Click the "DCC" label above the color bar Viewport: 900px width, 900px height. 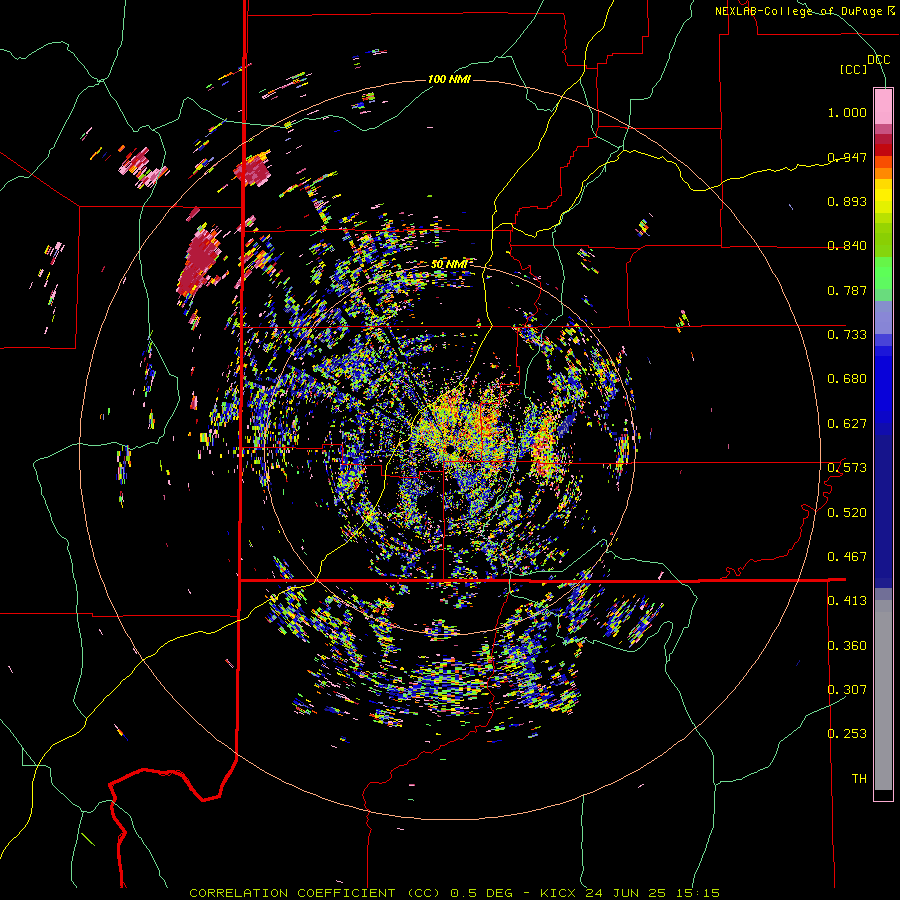click(879, 60)
